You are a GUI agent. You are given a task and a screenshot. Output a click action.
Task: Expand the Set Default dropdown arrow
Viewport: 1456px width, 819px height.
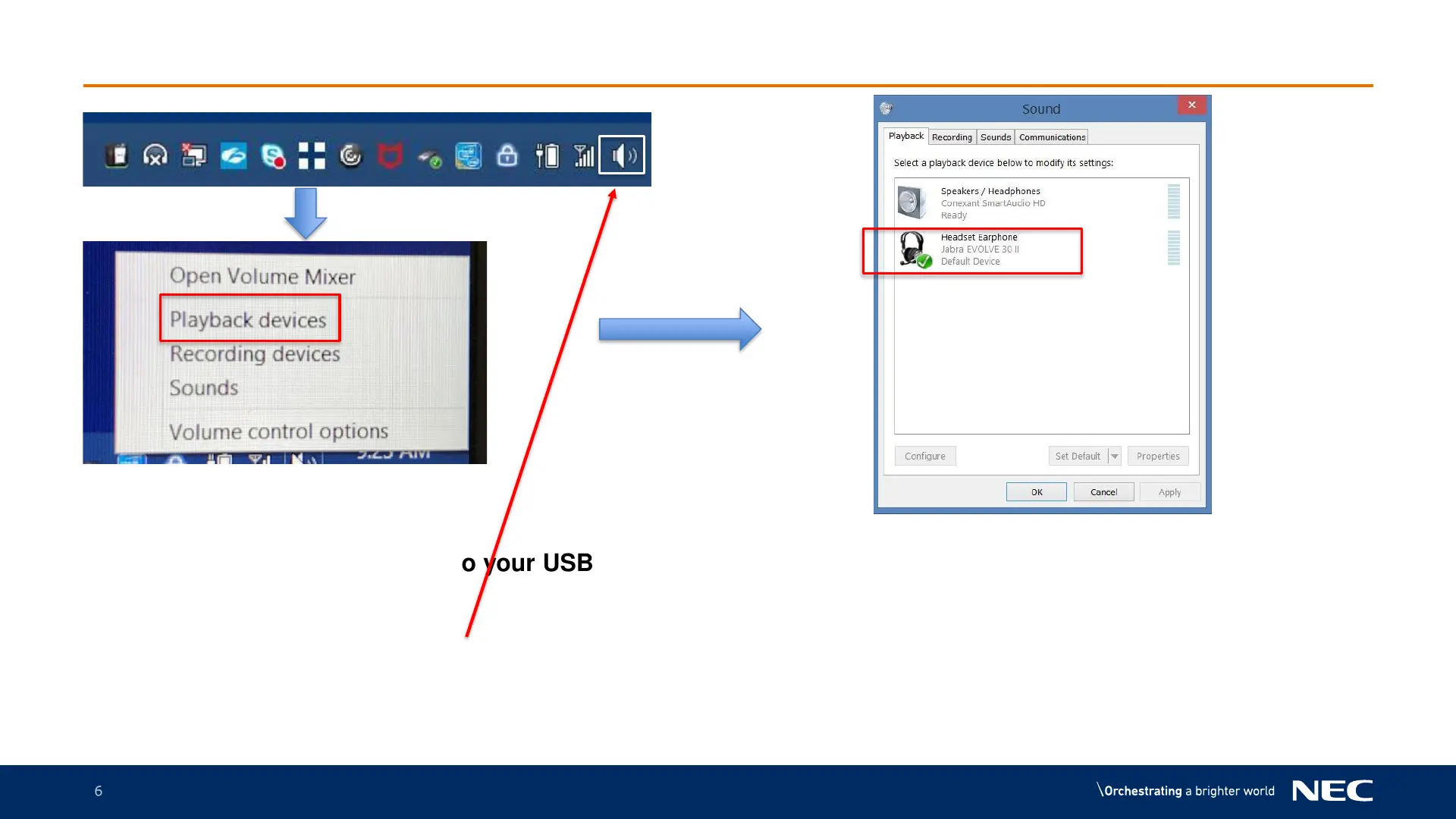(1114, 456)
